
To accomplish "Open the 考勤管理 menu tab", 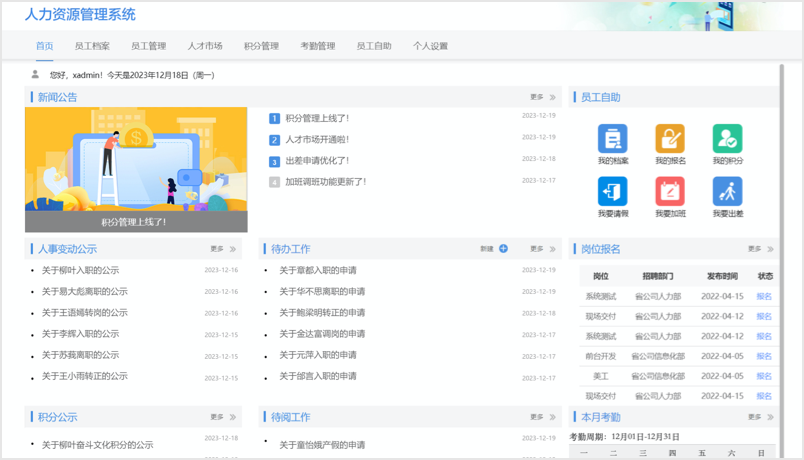I will point(318,46).
